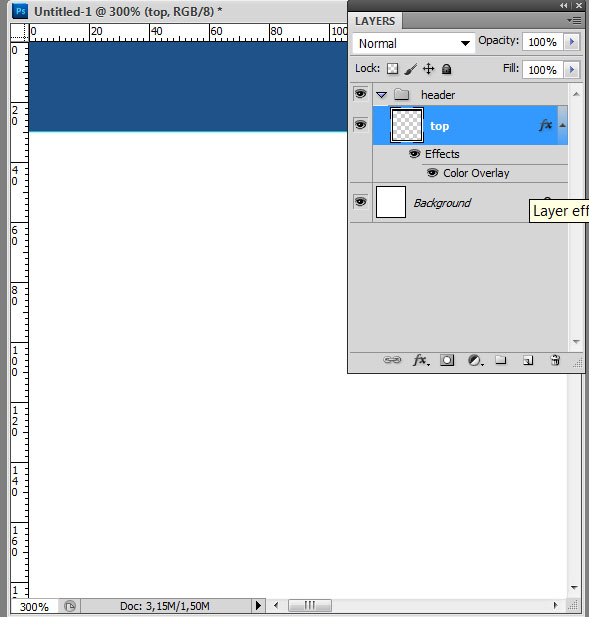Image resolution: width=589 pixels, height=617 pixels.
Task: Create new fill or adjustment layer
Action: (475, 360)
